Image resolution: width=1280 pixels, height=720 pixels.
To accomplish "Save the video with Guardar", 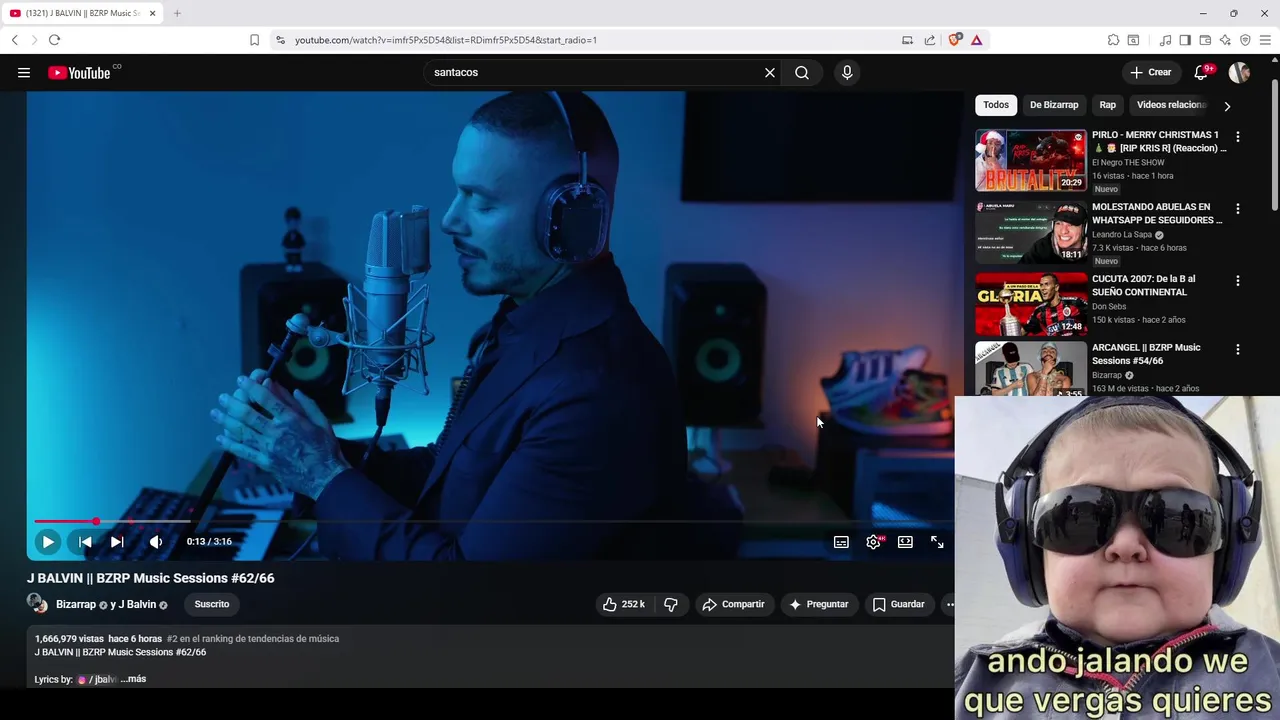I will pyautogui.click(x=898, y=604).
